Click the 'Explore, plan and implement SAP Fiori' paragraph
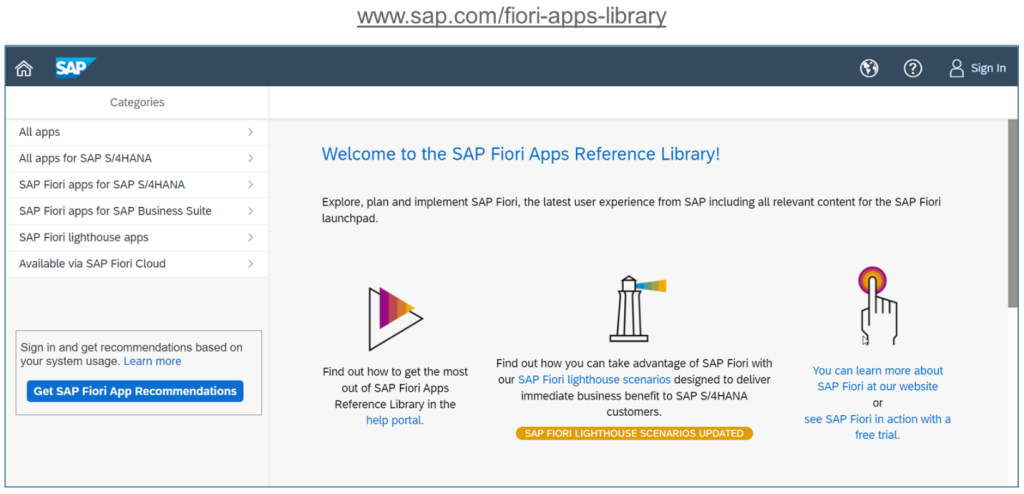Screen dimensions: 1024x494 point(632,210)
